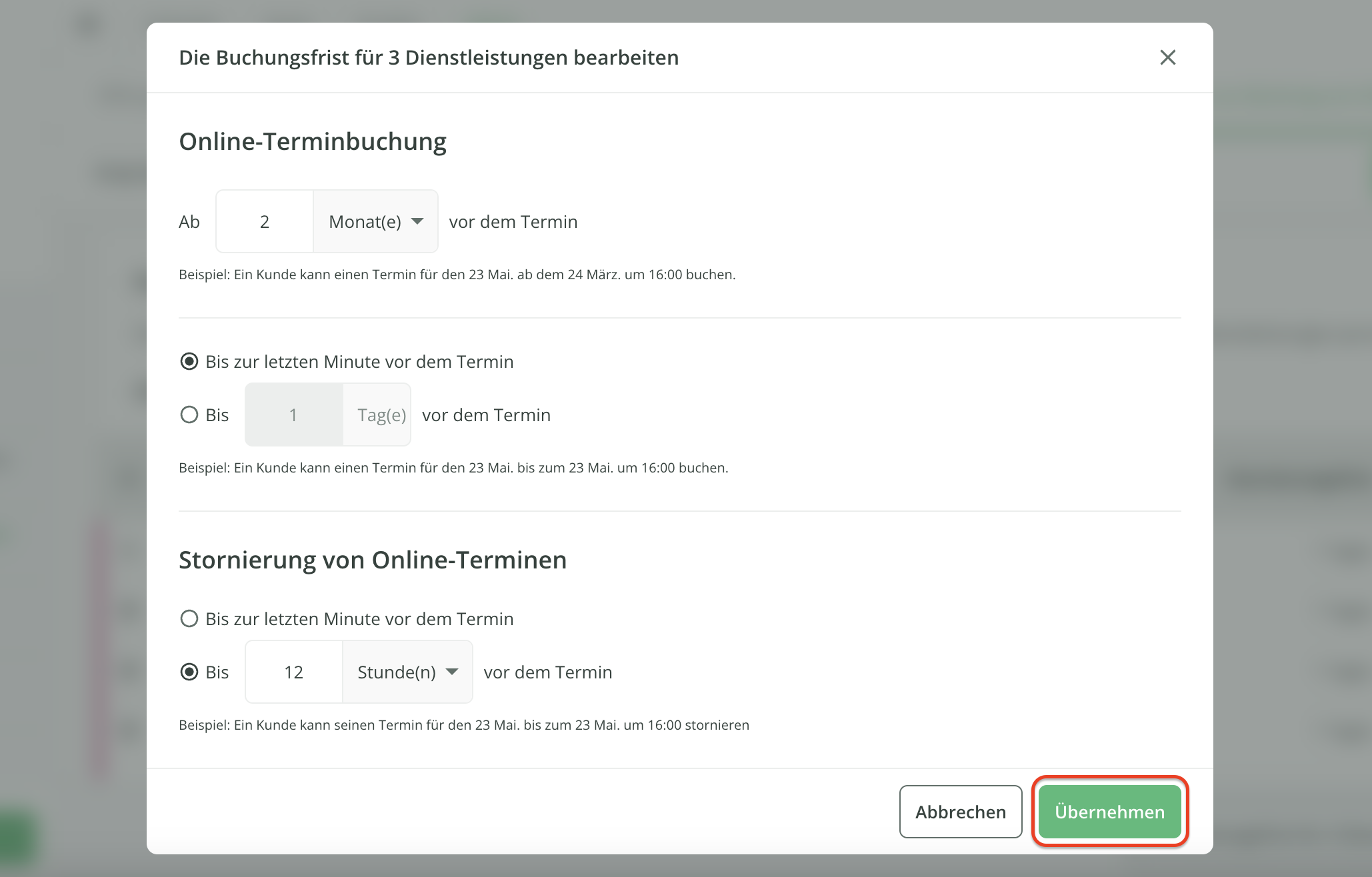Click the dialog title about 3 Dienstleistungen

[429, 58]
